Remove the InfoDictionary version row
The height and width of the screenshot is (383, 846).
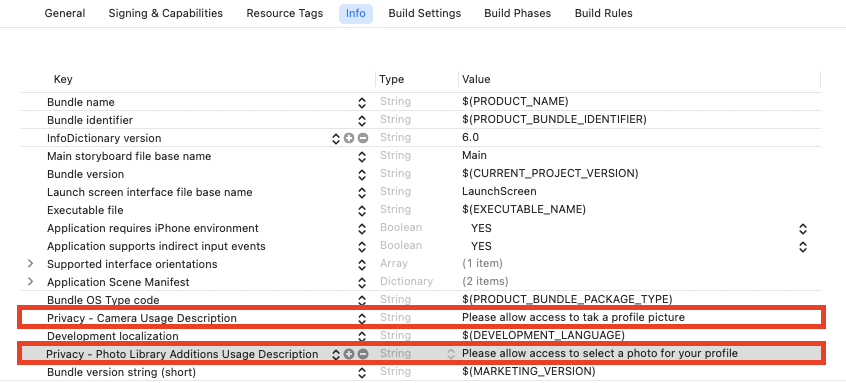point(363,139)
